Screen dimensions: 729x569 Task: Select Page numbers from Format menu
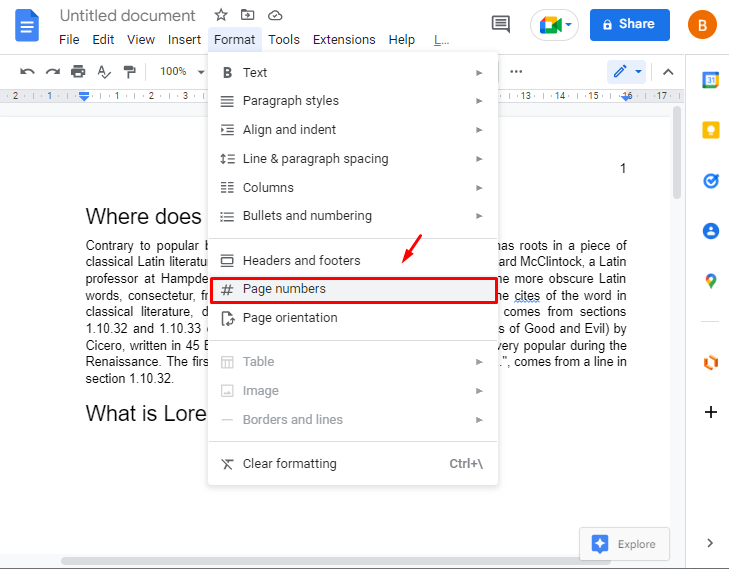353,289
